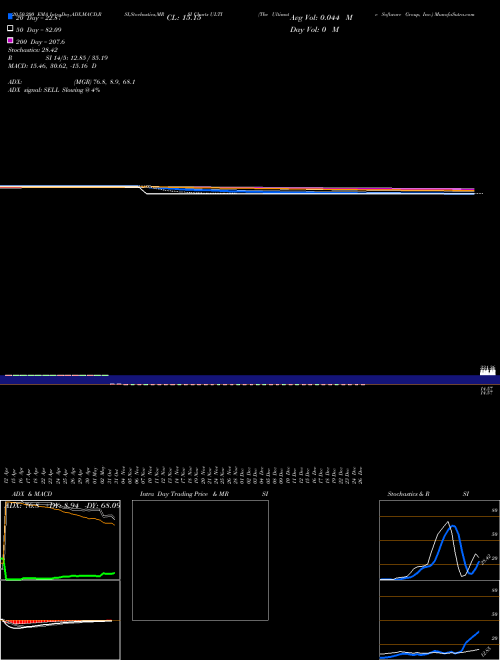Click the blue 20 Day legend swatch
Screen dimensions: 500x660
coord(10,17)
